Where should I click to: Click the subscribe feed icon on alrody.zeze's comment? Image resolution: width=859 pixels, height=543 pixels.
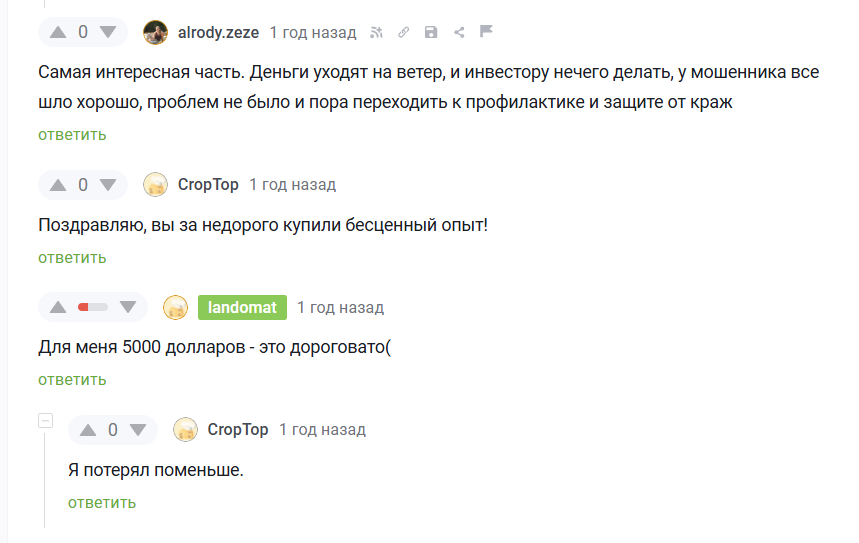coord(377,32)
